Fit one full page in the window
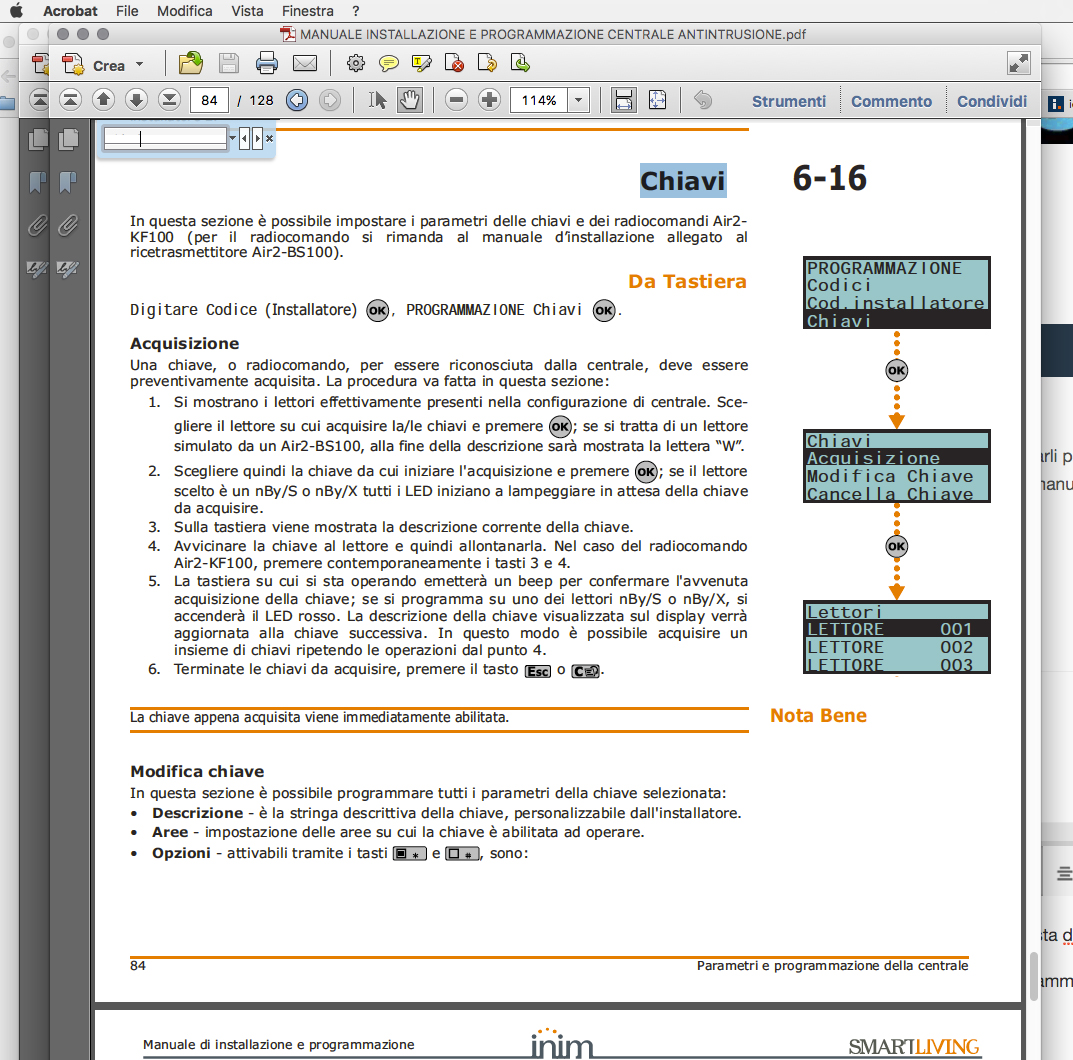The width and height of the screenshot is (1073, 1060). (657, 101)
